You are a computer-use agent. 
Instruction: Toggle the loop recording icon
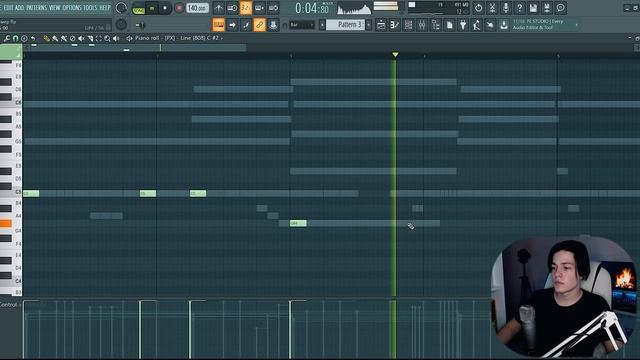tap(273, 8)
